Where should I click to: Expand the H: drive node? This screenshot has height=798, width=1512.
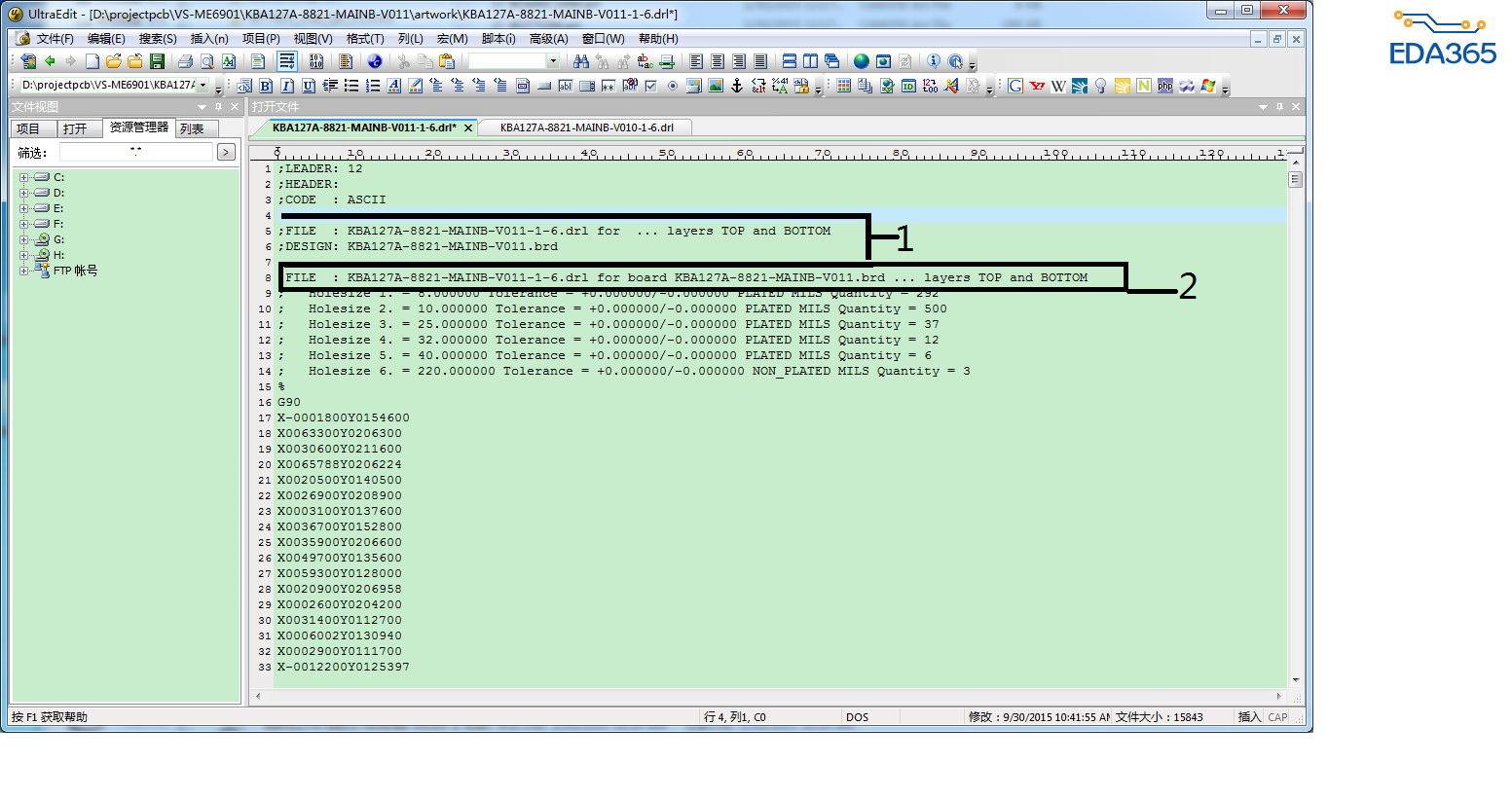tap(23, 255)
